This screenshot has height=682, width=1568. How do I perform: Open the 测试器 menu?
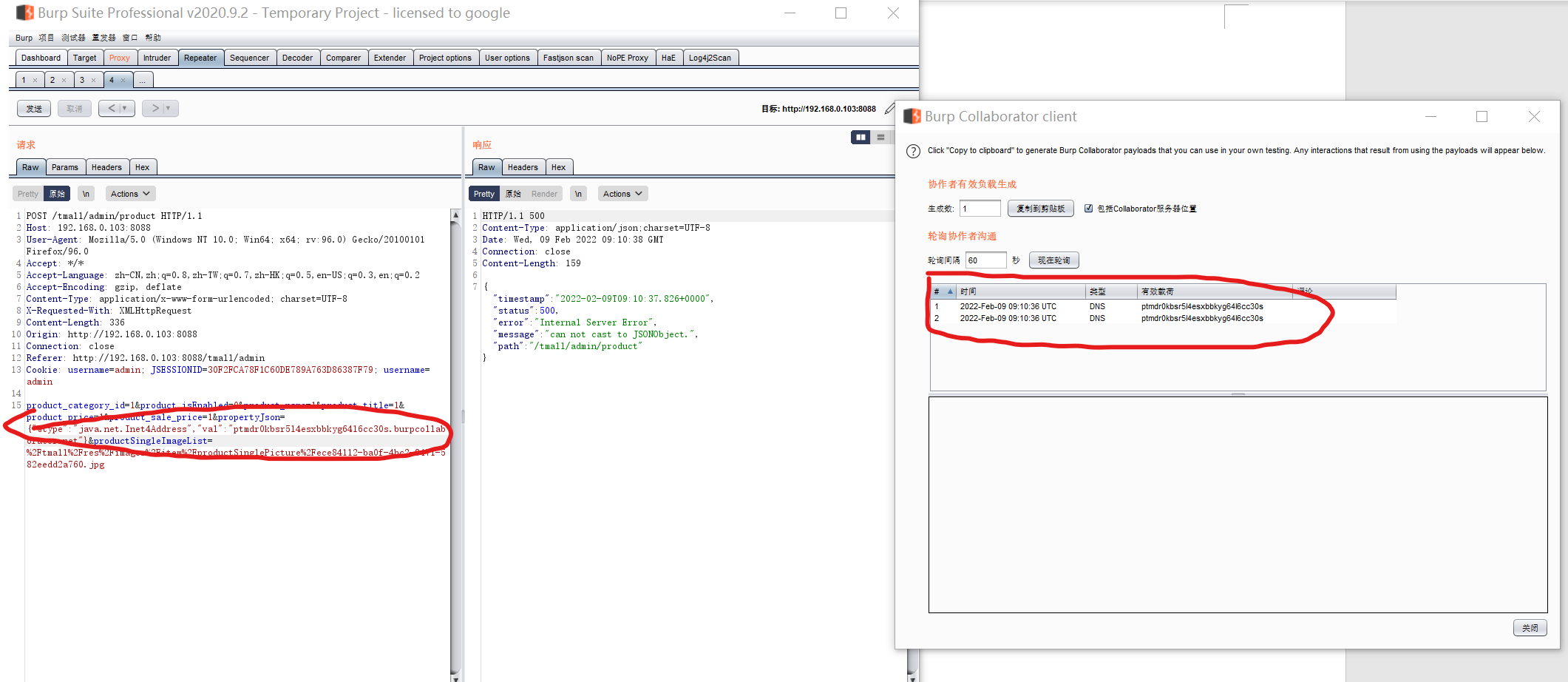pyautogui.click(x=73, y=38)
